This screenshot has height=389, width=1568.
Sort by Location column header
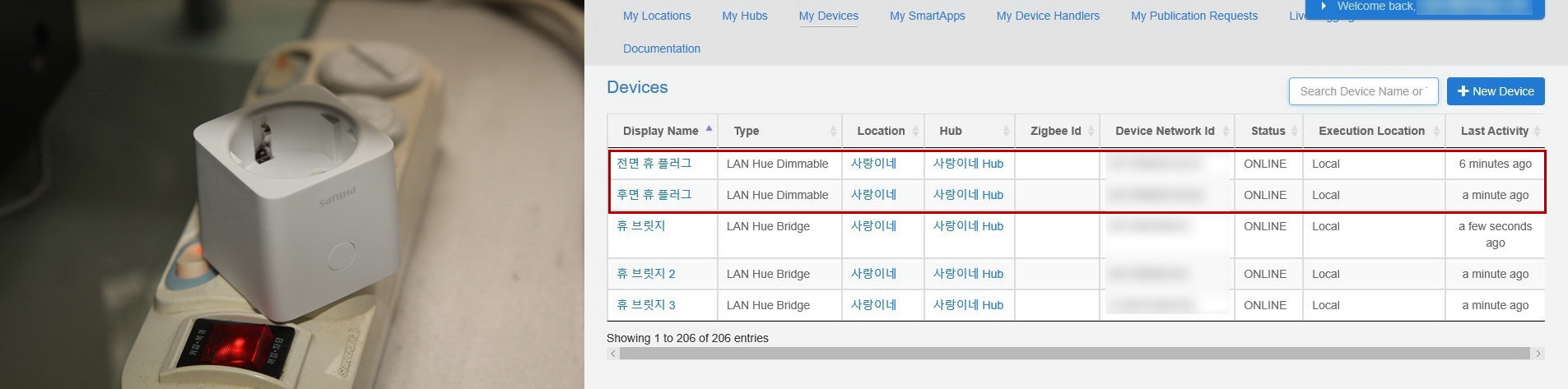tap(882, 131)
